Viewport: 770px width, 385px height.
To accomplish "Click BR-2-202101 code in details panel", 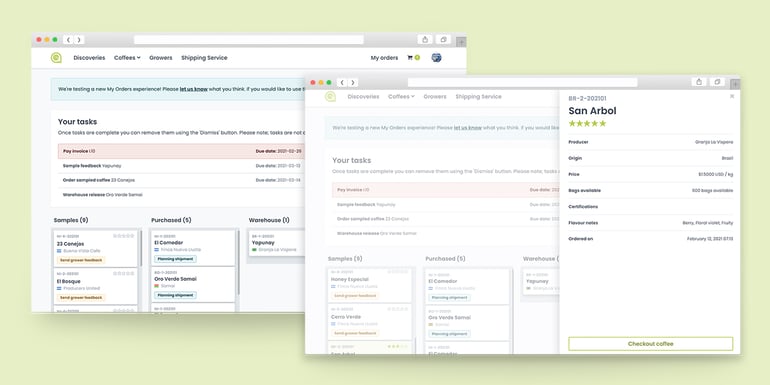I will (587, 99).
